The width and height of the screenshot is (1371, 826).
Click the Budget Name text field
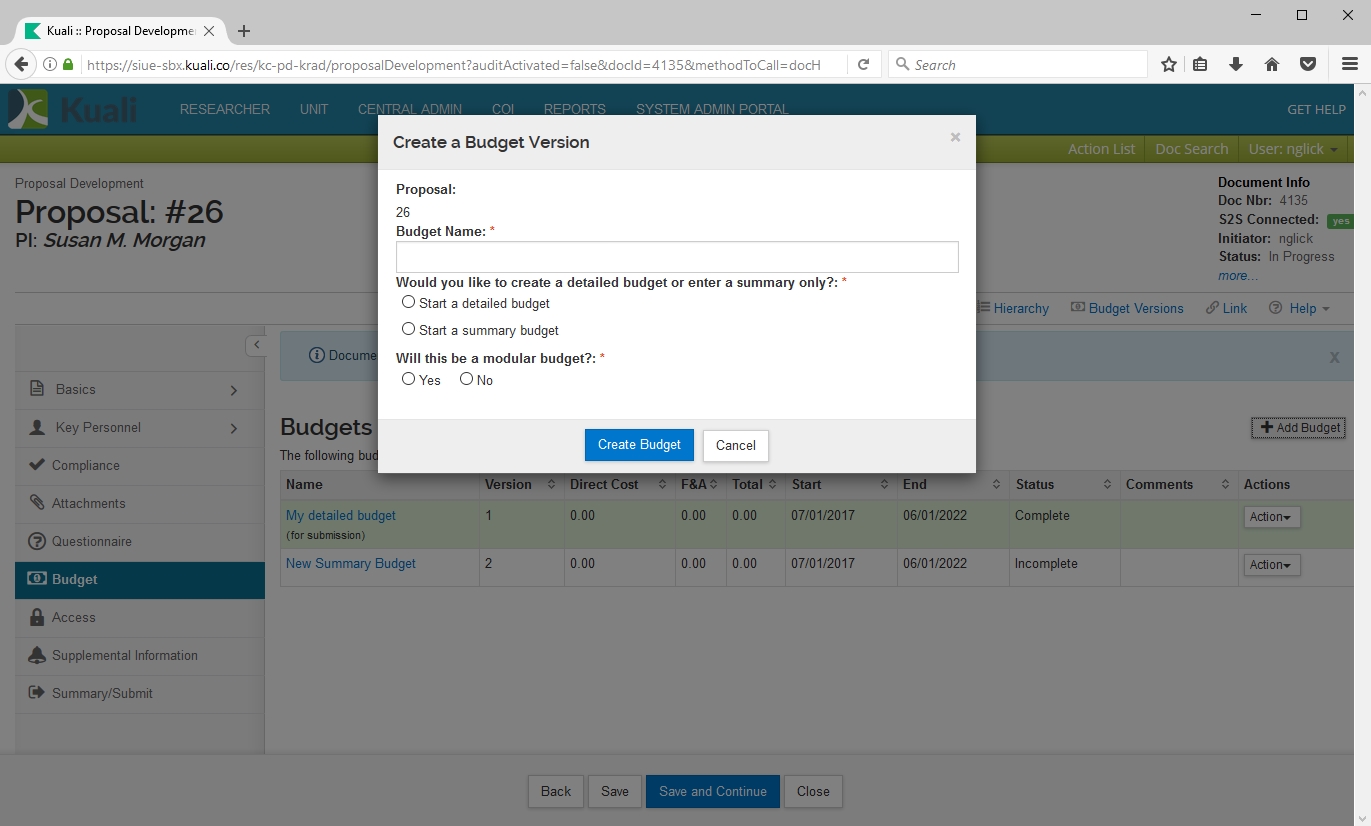point(677,257)
